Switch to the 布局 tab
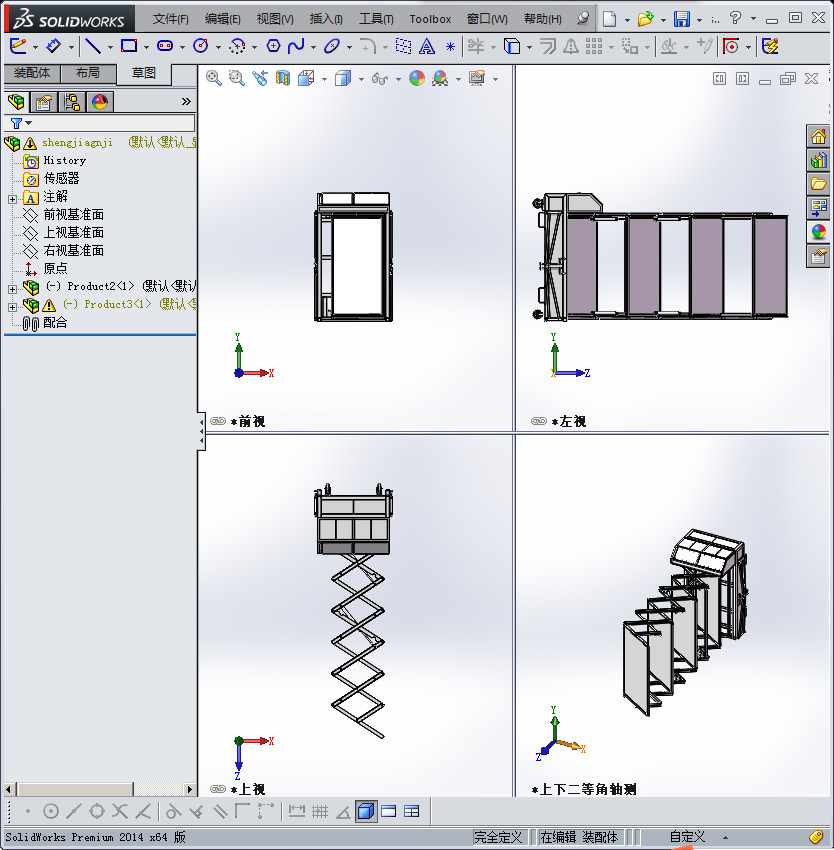 coord(88,73)
